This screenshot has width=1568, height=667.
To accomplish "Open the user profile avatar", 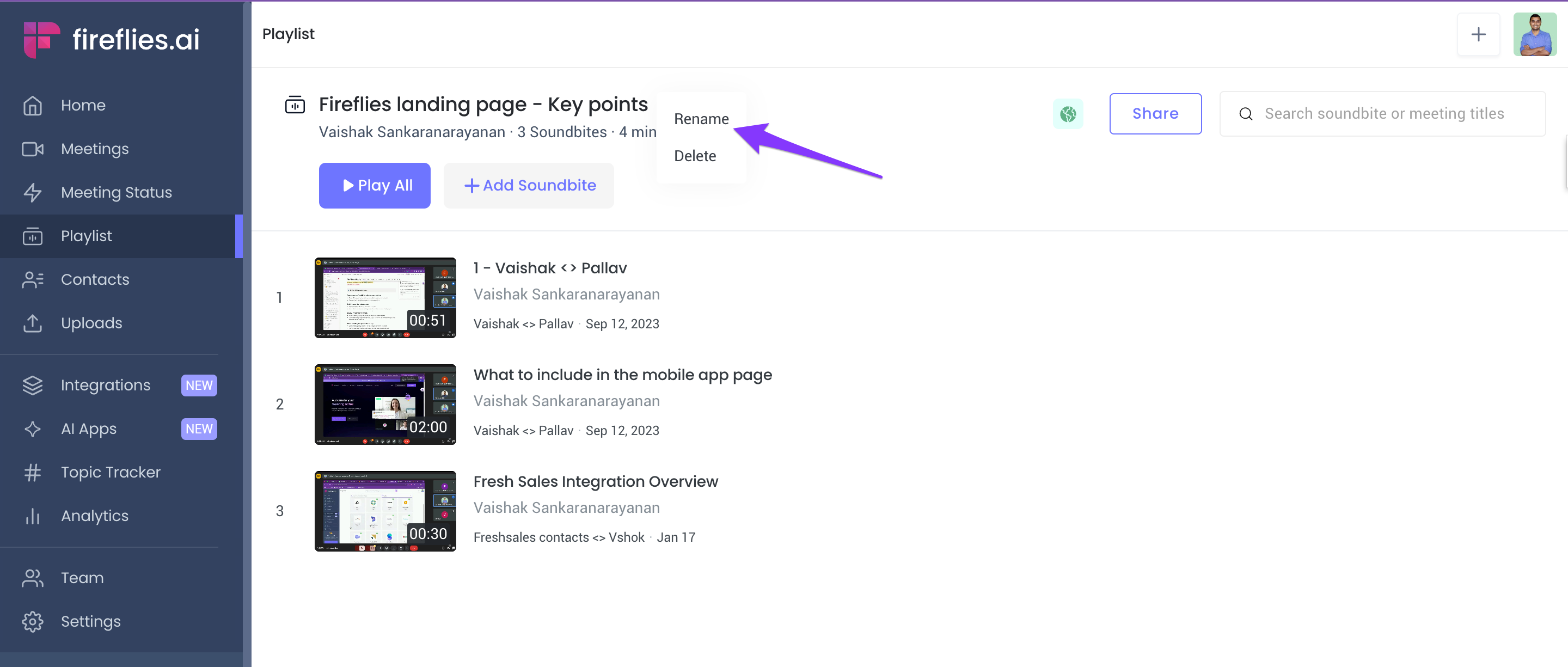I will [x=1535, y=34].
